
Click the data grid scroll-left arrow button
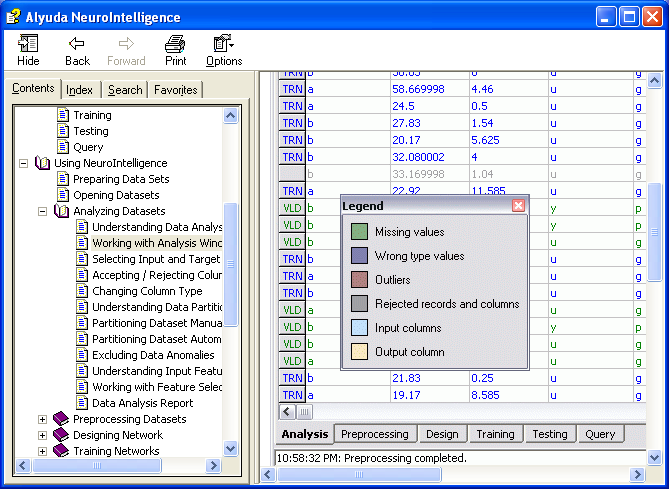point(287,412)
